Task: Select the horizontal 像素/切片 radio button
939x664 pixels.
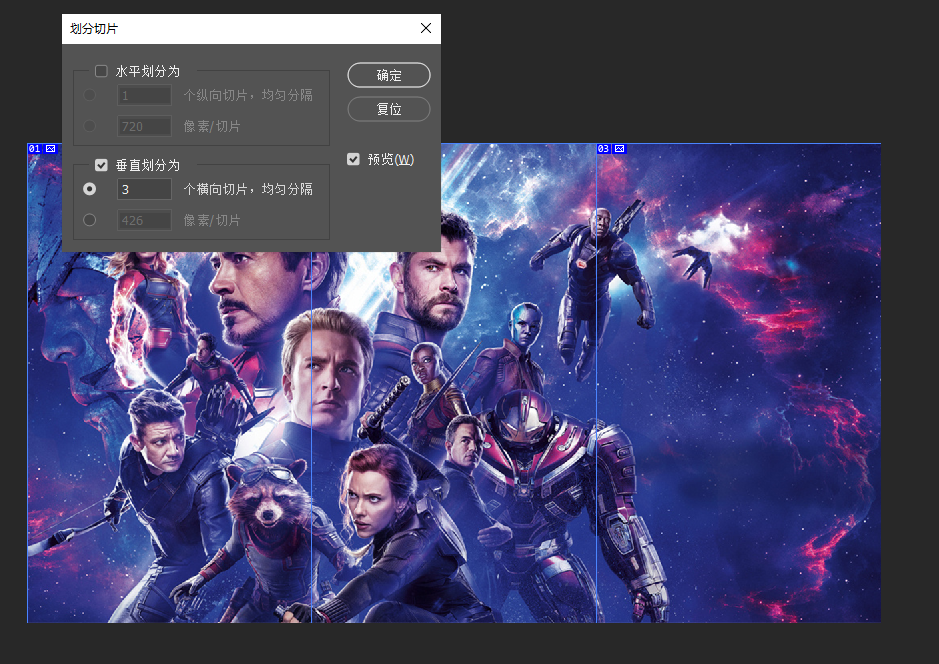Action: point(90,126)
